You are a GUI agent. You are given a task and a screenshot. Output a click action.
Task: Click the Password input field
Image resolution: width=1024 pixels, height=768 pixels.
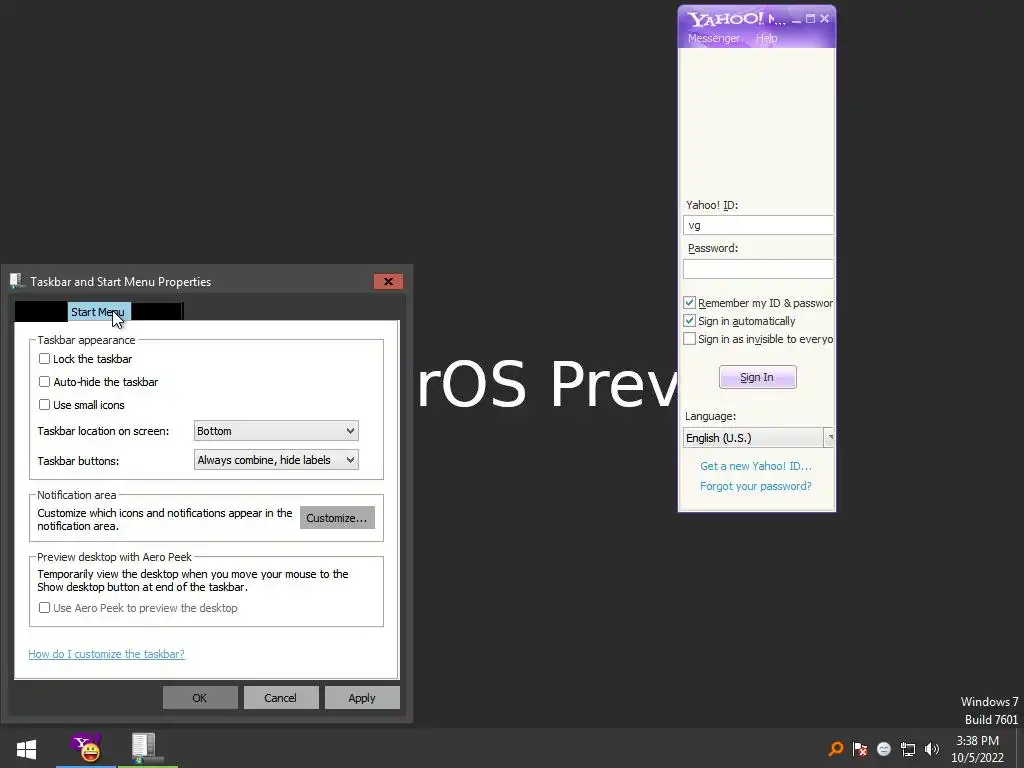pos(758,268)
